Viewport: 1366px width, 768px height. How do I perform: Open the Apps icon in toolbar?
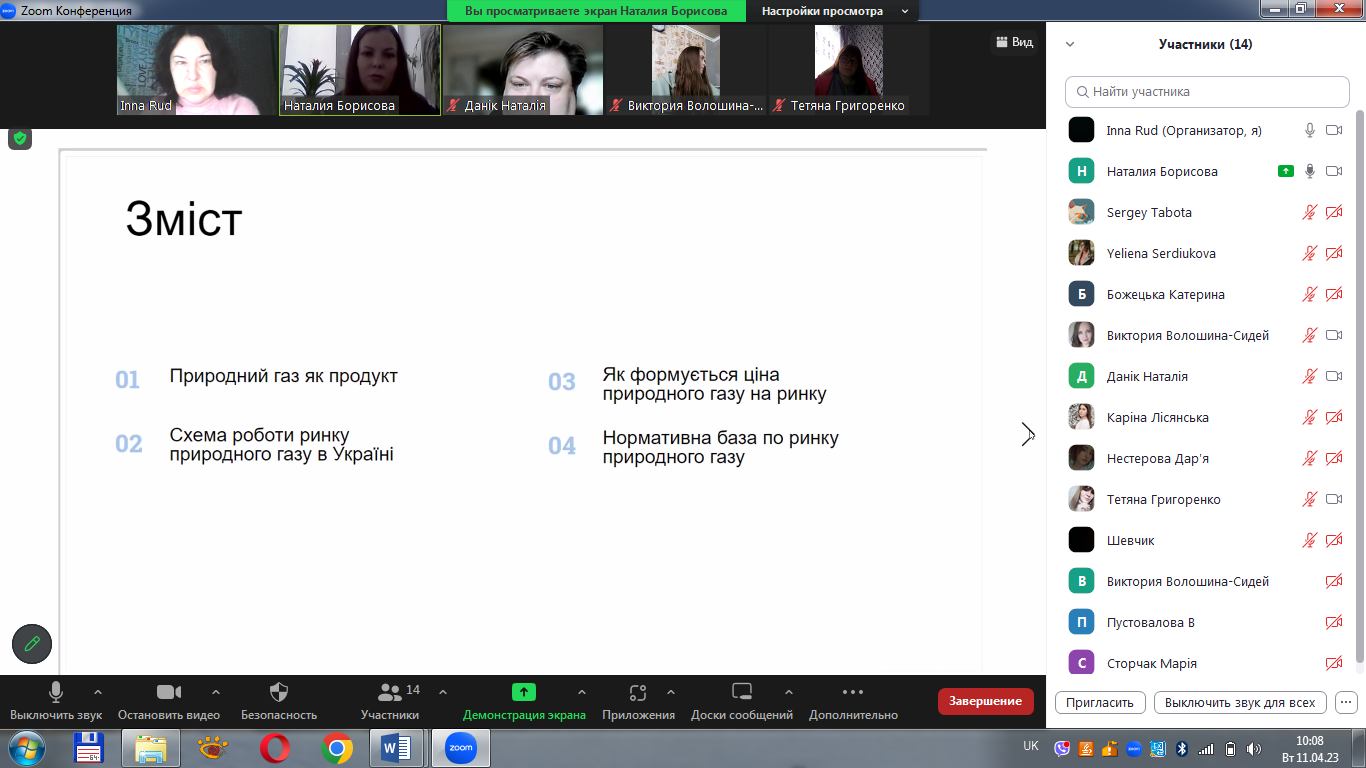pos(638,693)
